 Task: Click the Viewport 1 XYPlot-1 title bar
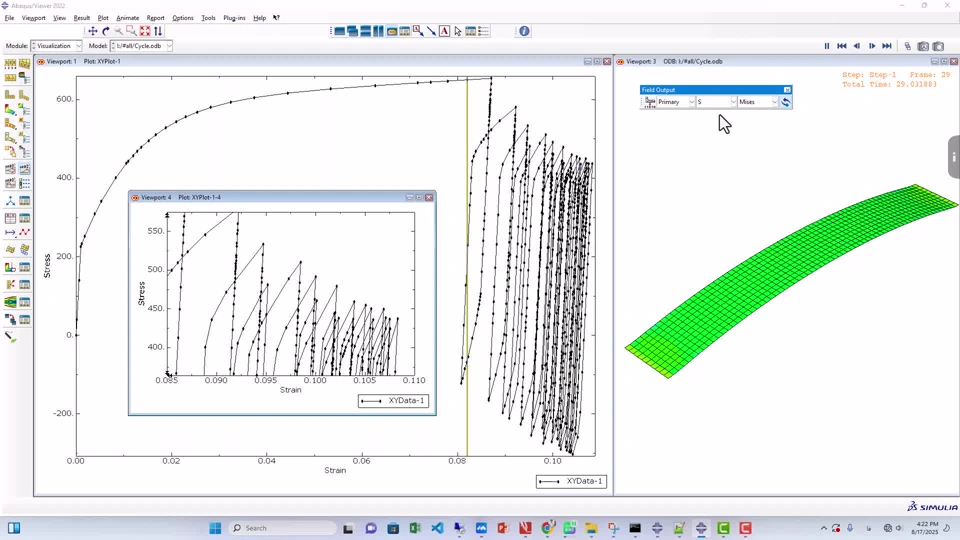click(x=323, y=61)
